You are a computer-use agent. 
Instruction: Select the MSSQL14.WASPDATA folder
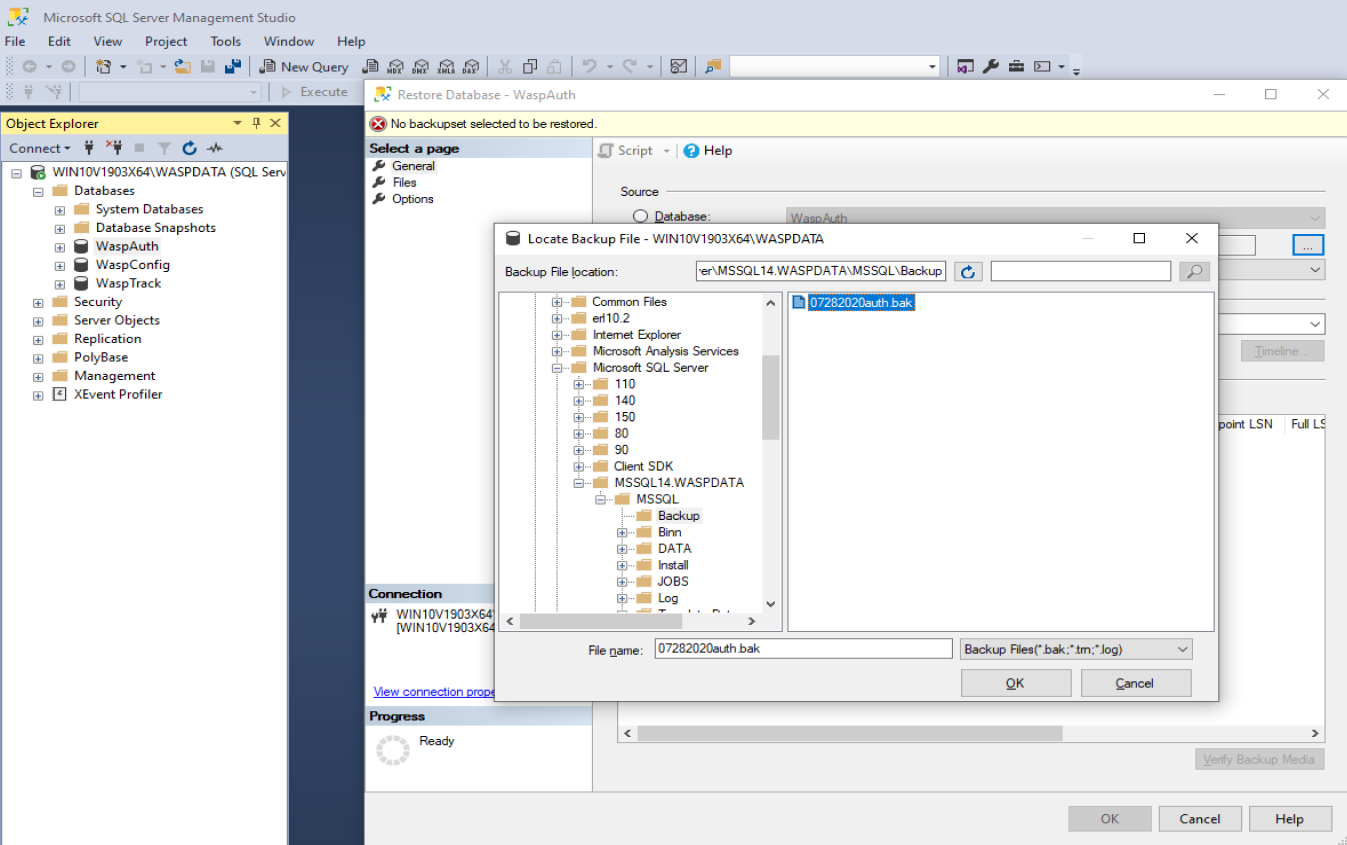(x=679, y=483)
